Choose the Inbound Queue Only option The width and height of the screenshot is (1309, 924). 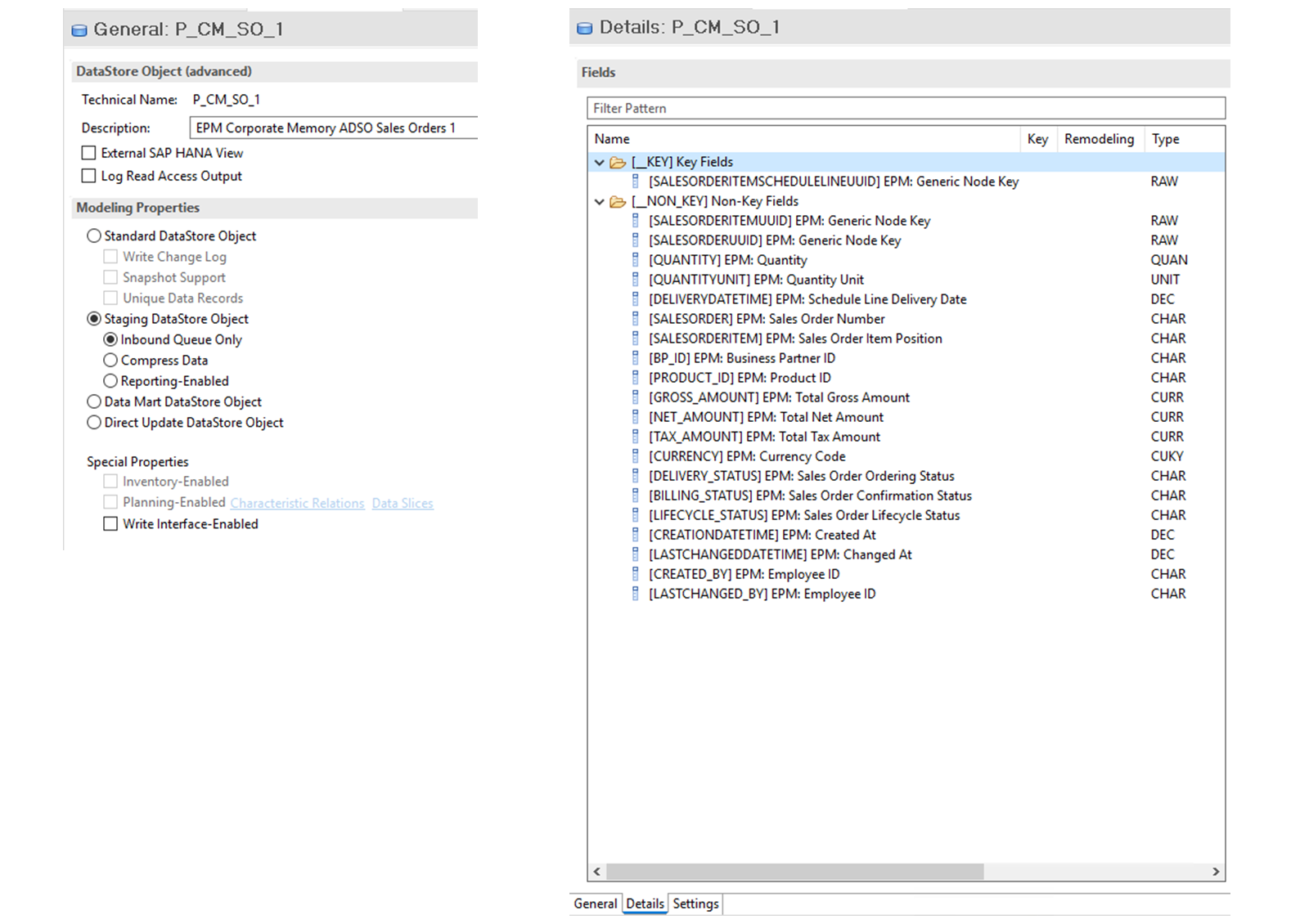(110, 339)
